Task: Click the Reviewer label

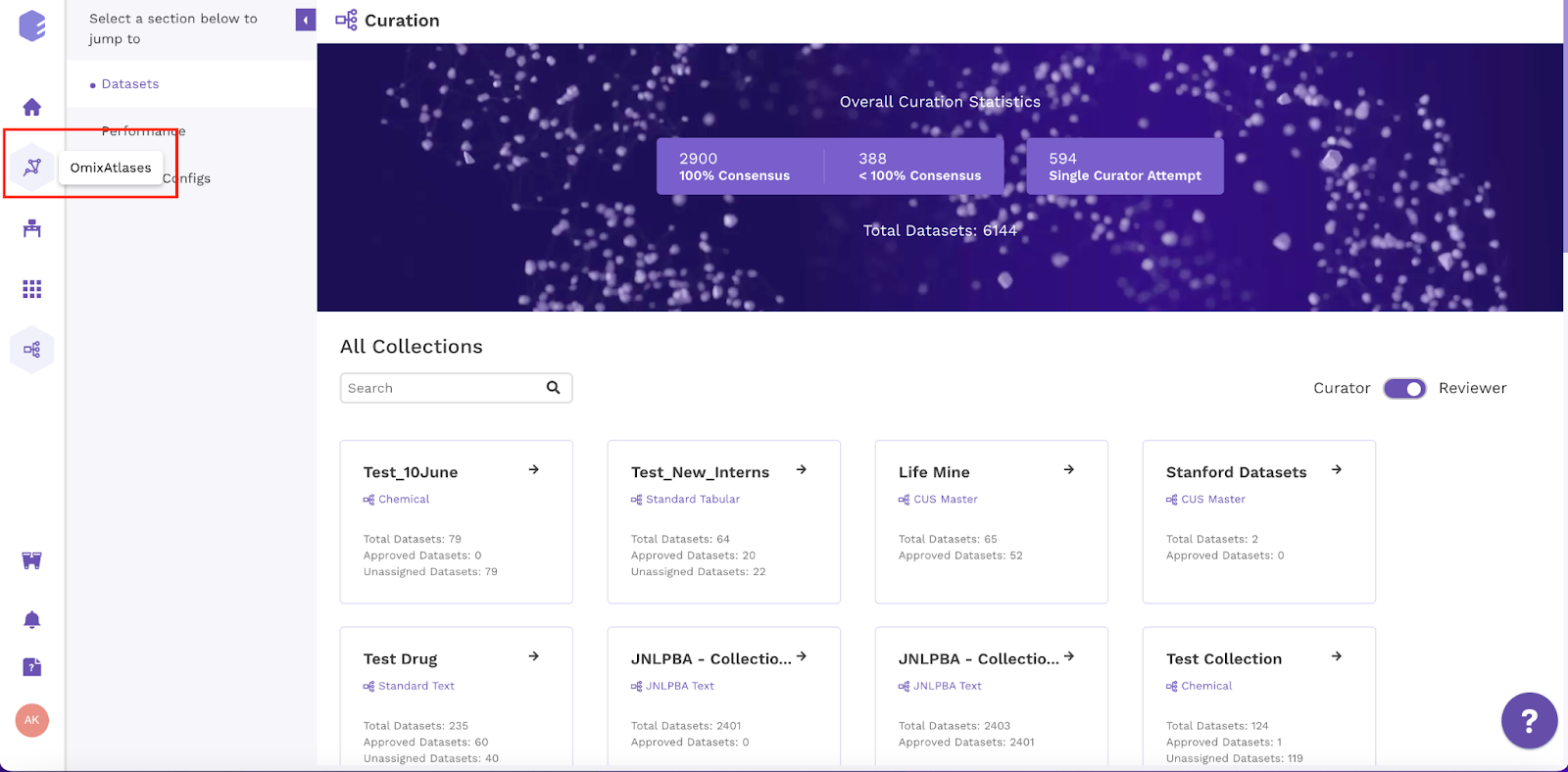Action: pyautogui.click(x=1472, y=388)
